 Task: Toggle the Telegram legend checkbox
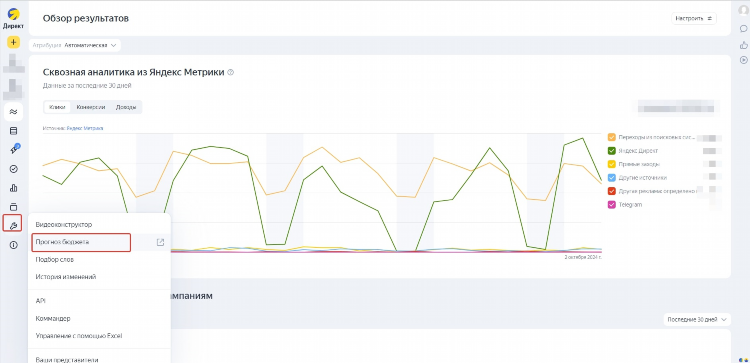pyautogui.click(x=611, y=205)
